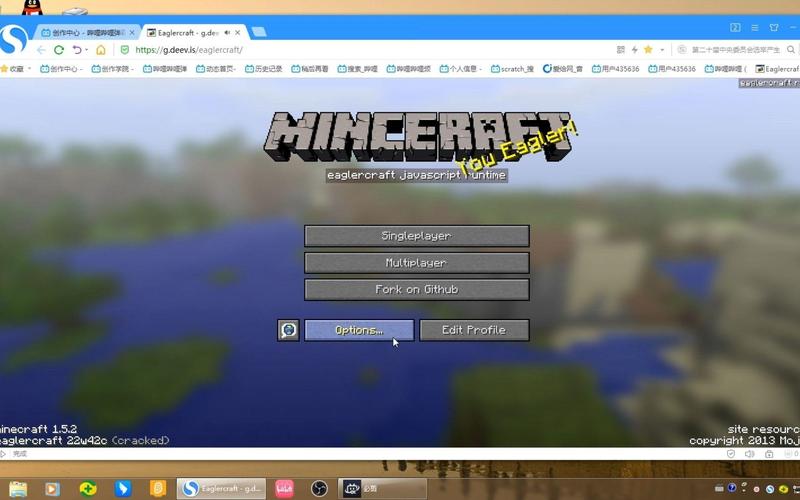This screenshot has width=800, height=500.
Task: Reload the page with refresh icon
Action: coord(59,50)
